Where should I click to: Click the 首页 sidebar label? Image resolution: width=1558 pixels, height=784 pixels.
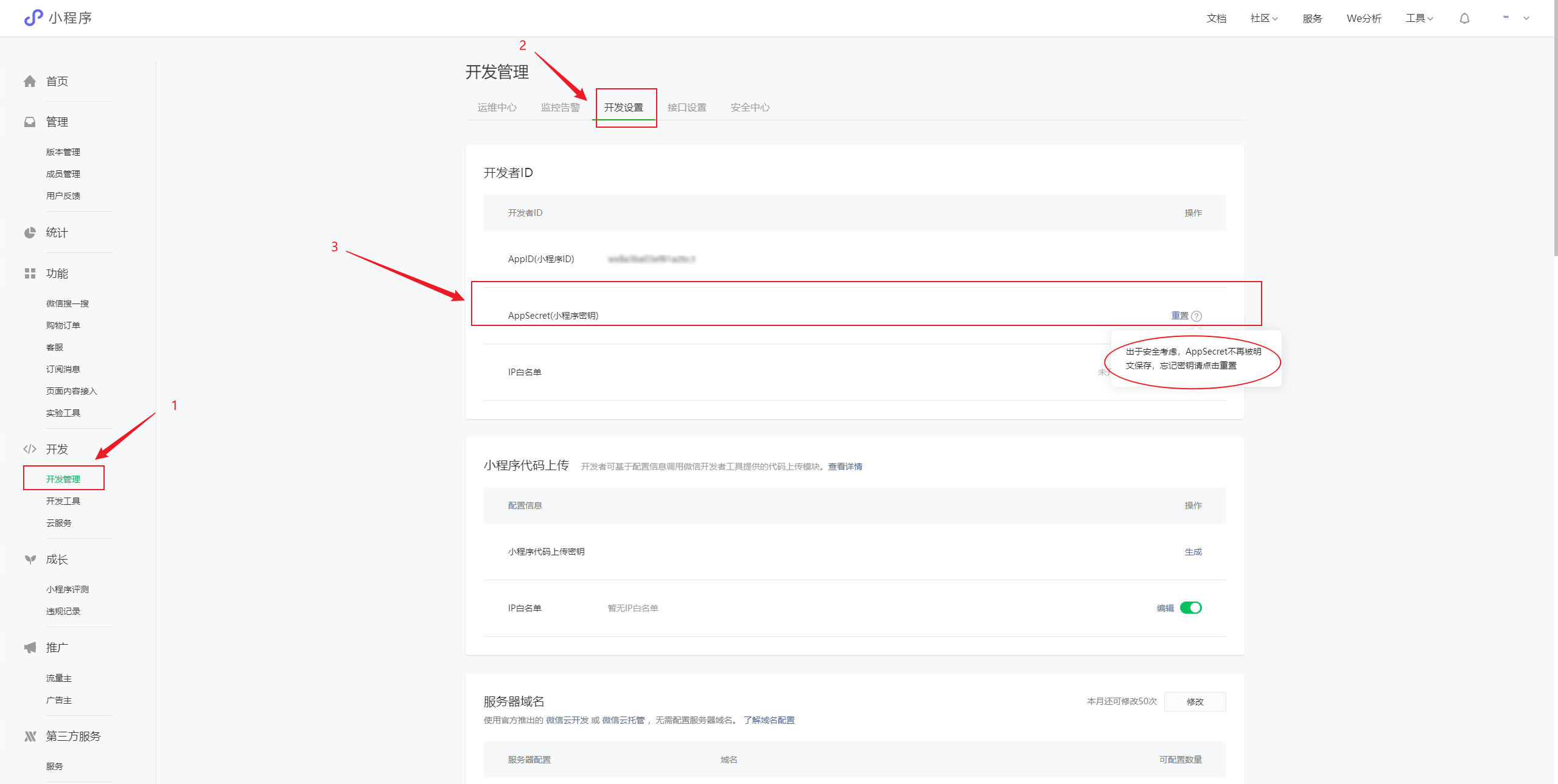(57, 81)
